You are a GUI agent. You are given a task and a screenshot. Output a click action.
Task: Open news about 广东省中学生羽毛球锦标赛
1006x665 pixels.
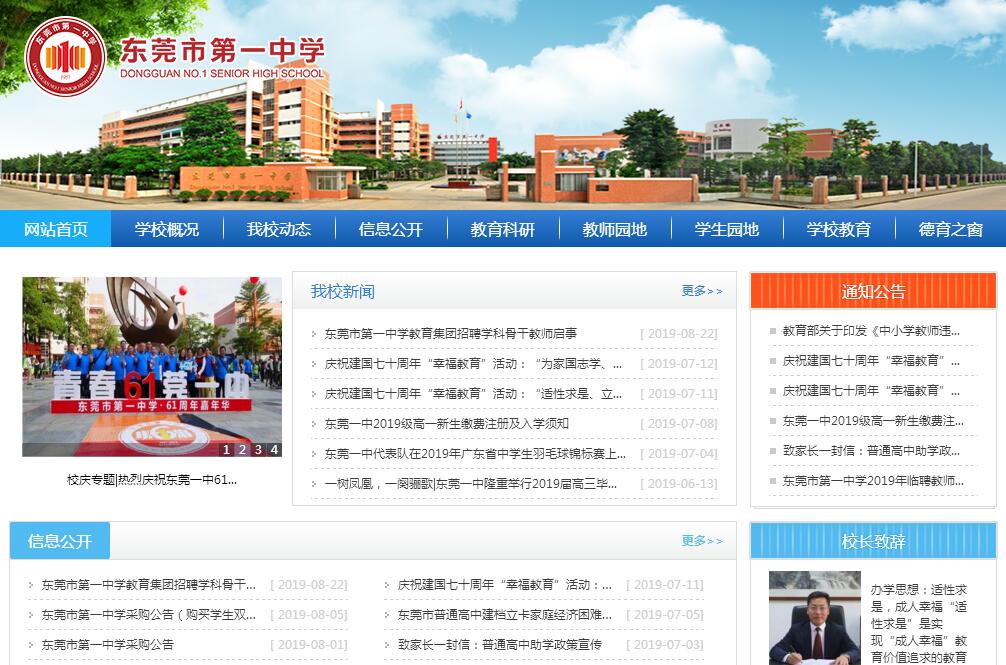click(x=475, y=454)
